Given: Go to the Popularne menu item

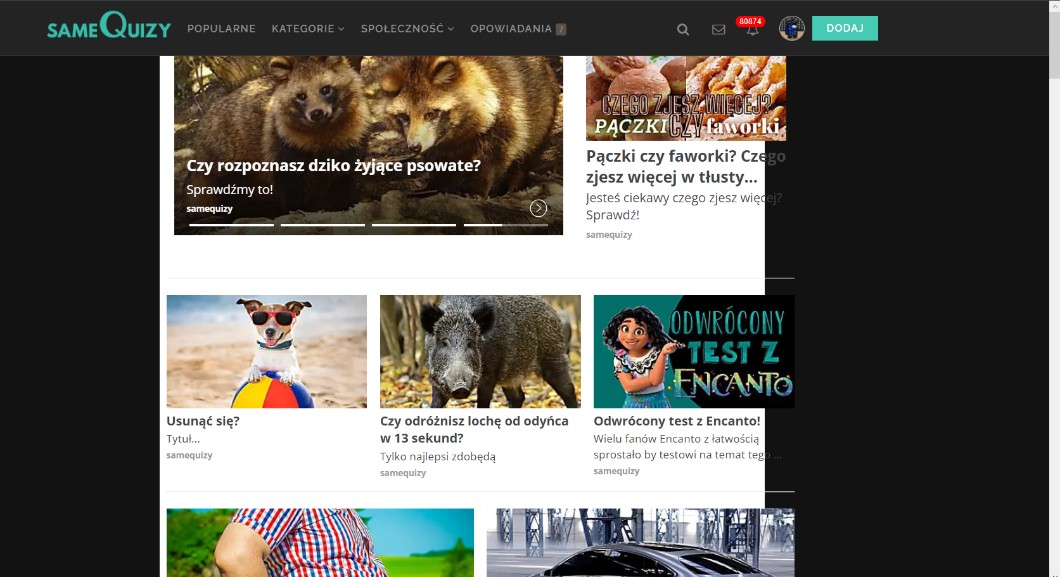Looking at the screenshot, I should tap(221, 28).
